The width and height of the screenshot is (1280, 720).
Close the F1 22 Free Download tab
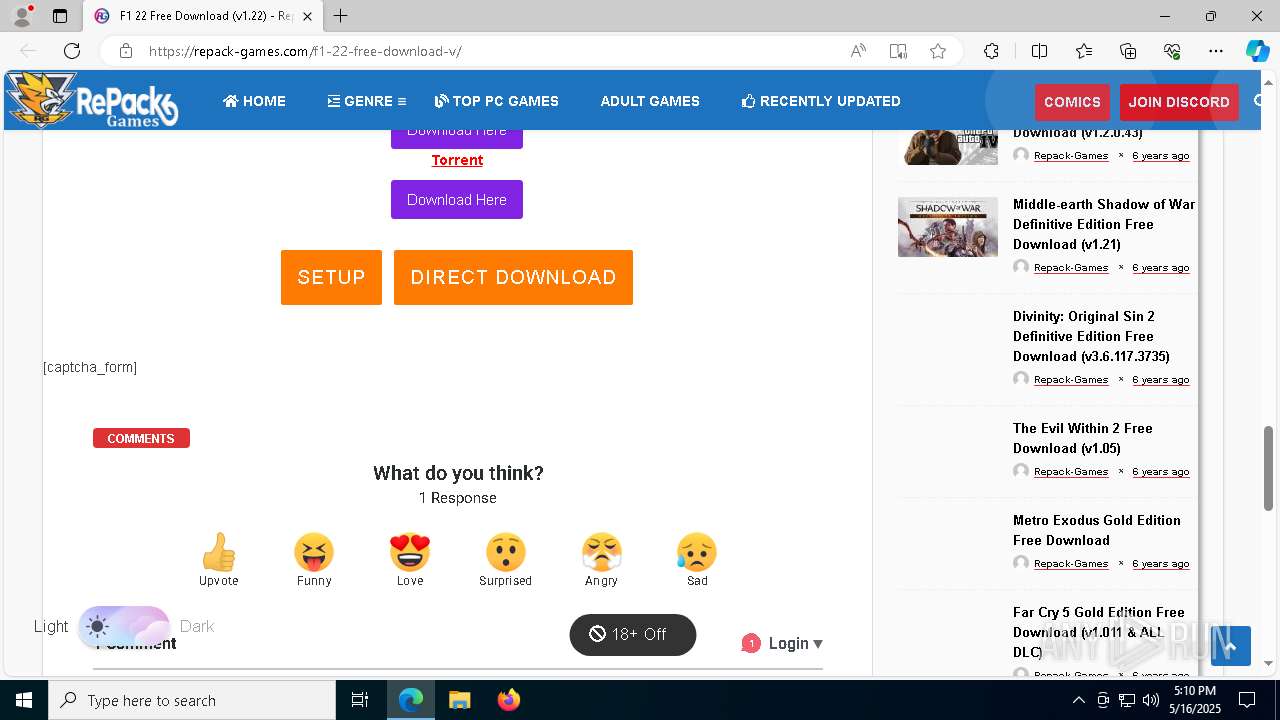(x=308, y=16)
